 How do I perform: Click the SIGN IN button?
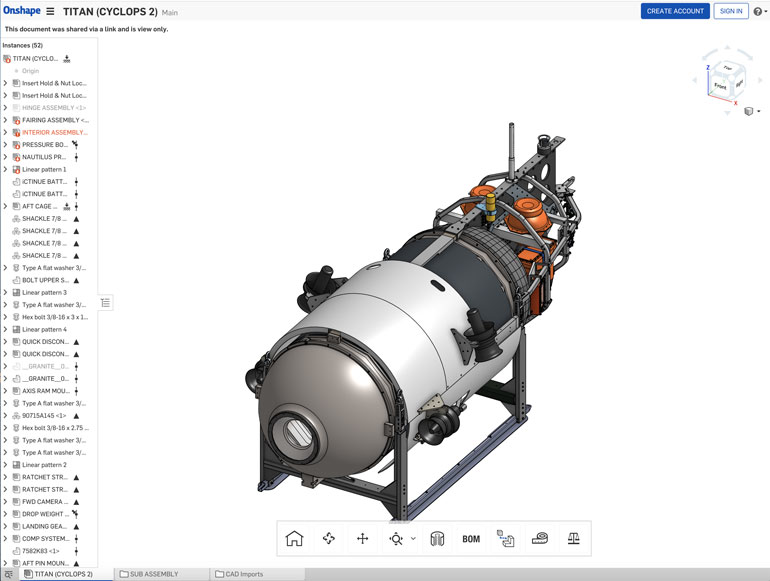(x=731, y=11)
